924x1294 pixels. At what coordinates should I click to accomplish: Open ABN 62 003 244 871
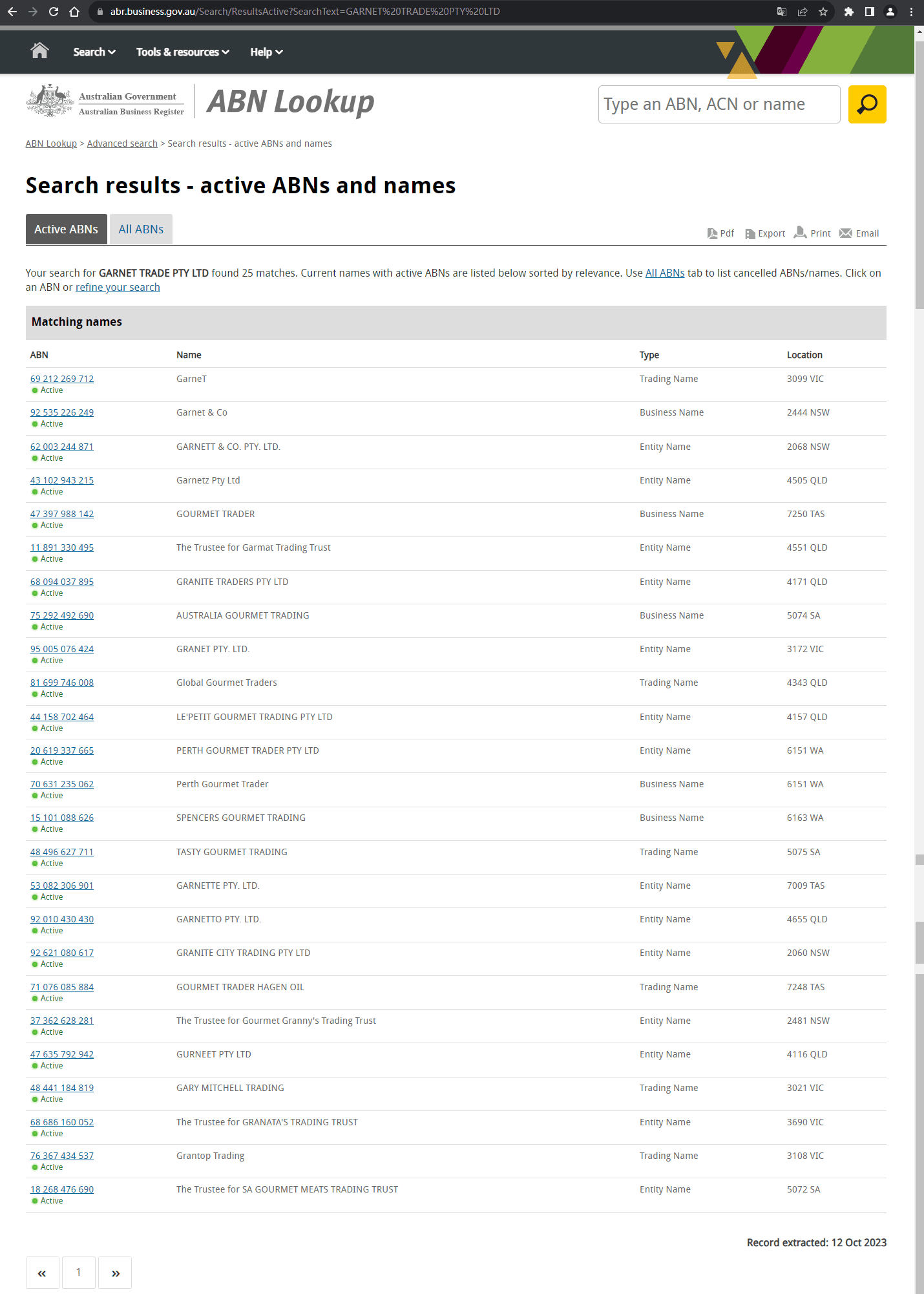pyautogui.click(x=62, y=447)
